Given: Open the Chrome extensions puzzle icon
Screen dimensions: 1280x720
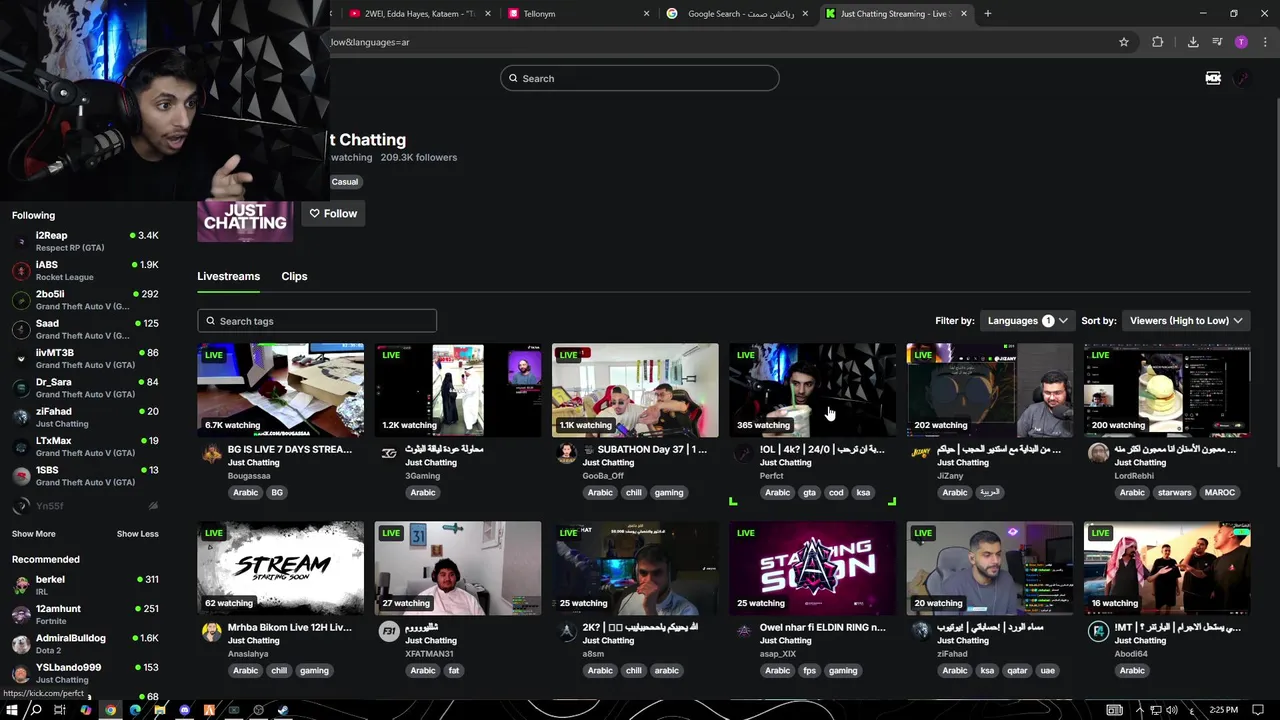Looking at the screenshot, I should tap(1158, 42).
